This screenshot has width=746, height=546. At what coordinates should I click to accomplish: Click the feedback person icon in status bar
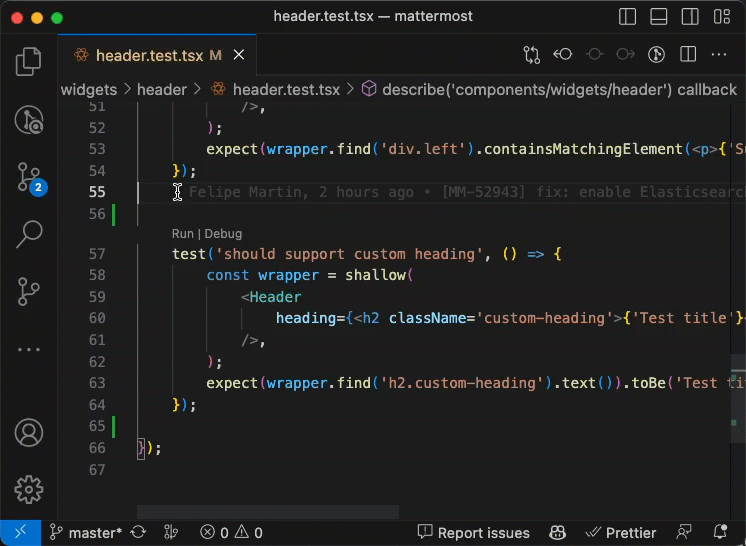[684, 532]
